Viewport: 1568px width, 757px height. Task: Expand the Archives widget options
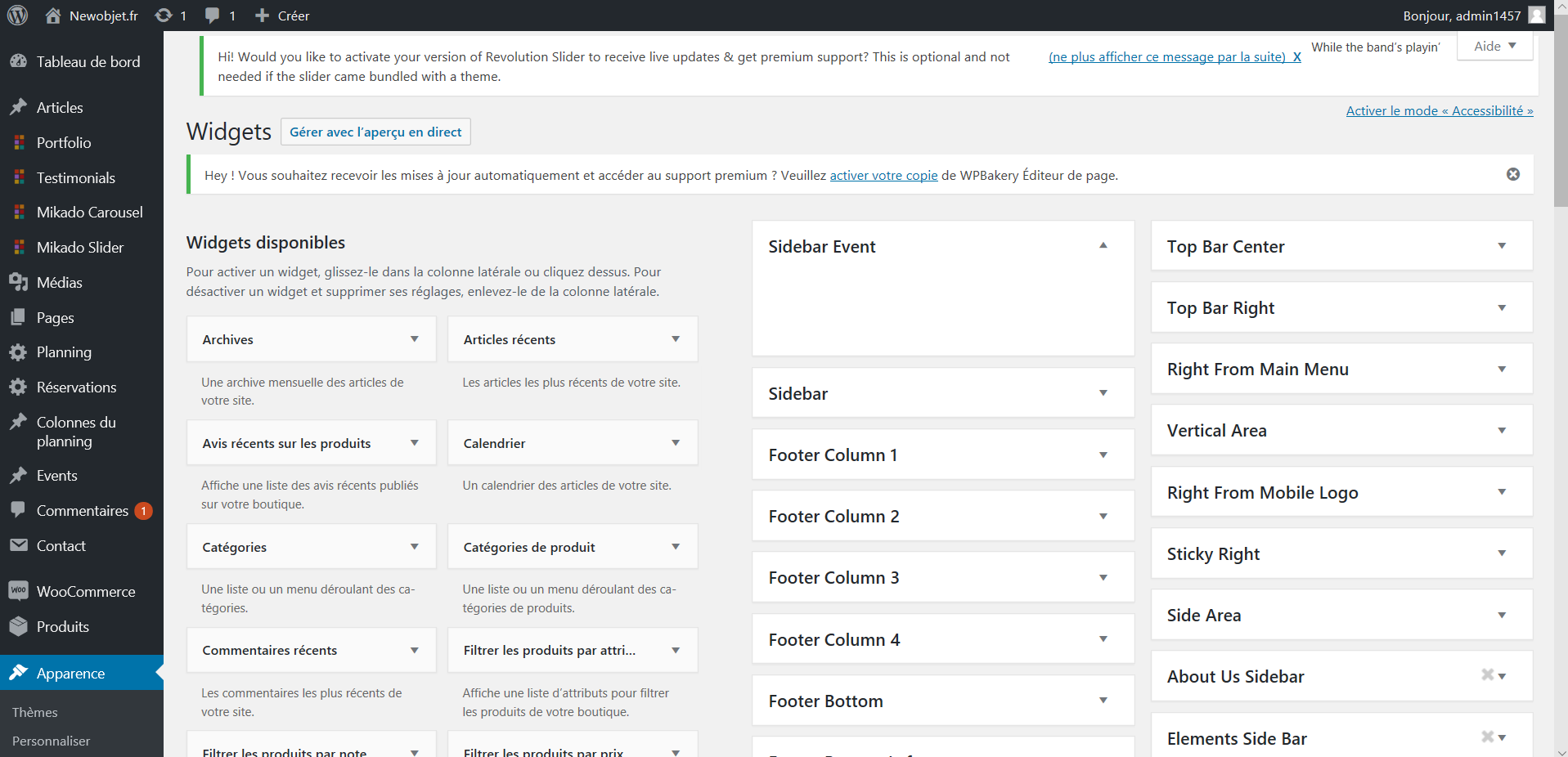click(x=414, y=339)
